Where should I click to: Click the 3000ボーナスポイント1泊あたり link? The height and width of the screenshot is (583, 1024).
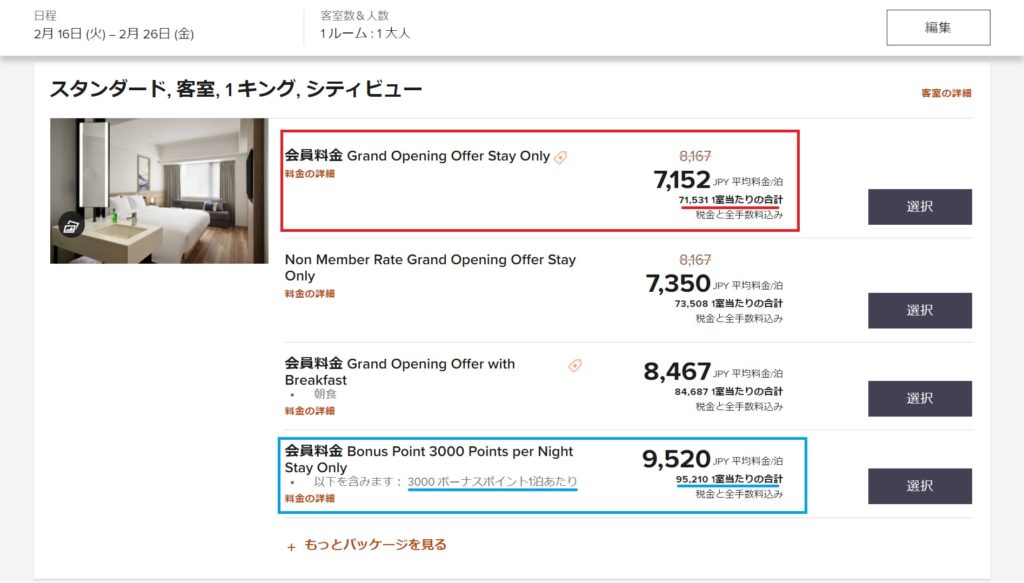tap(492, 482)
